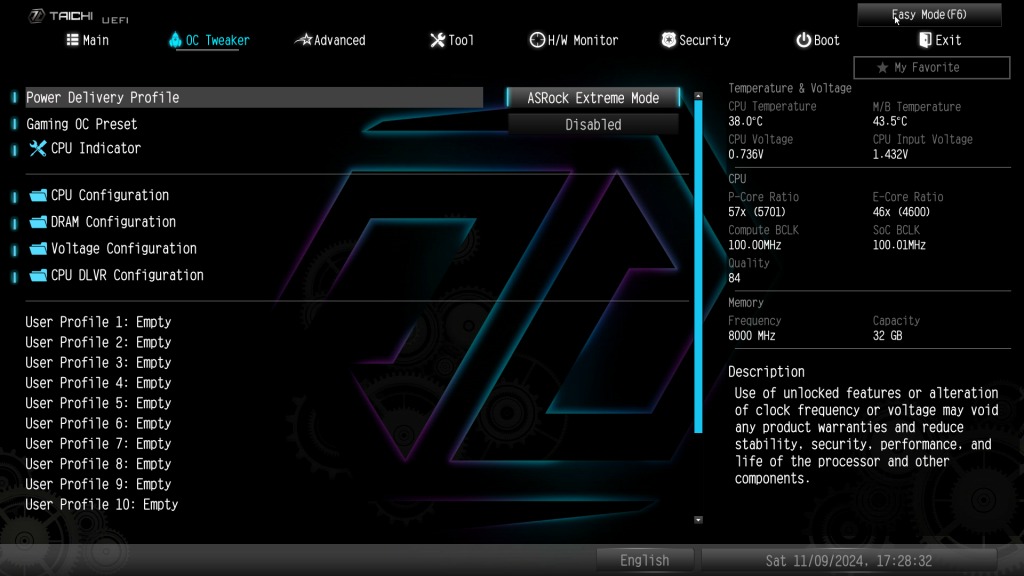1024x576 pixels.
Task: Click User Profile 4: Empty
Action: click(x=98, y=383)
